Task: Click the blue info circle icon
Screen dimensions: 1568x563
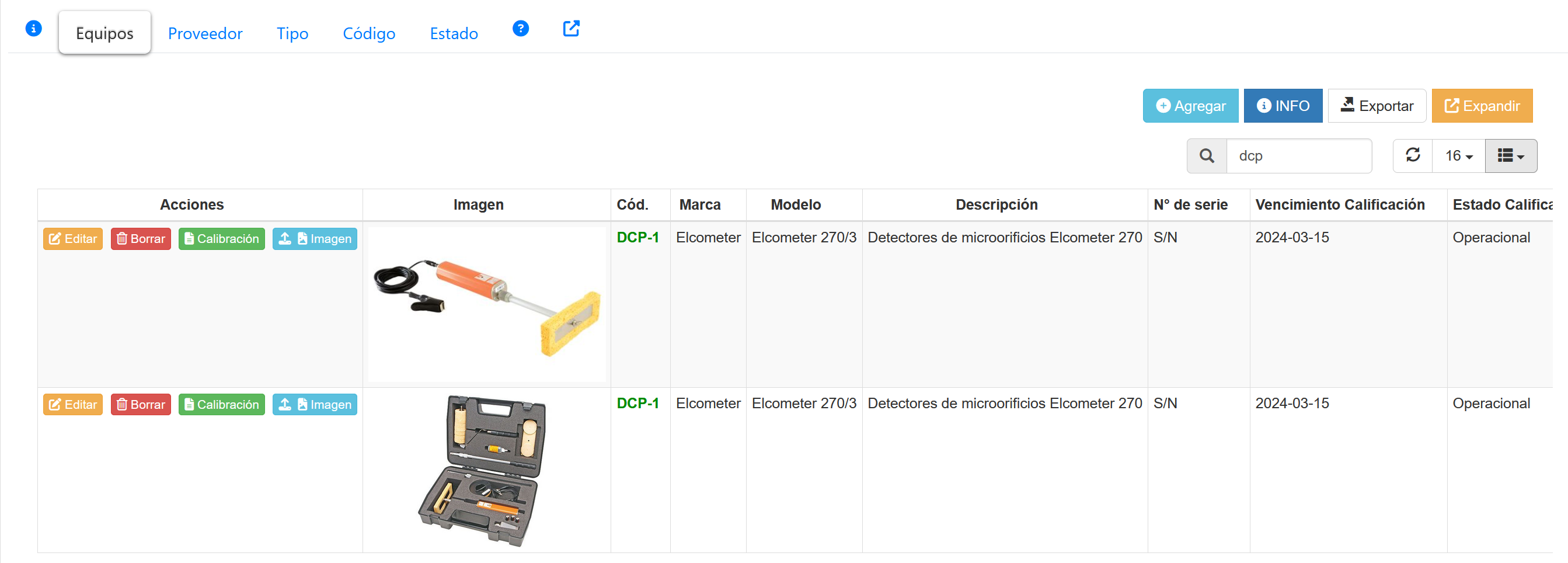Action: (33, 29)
